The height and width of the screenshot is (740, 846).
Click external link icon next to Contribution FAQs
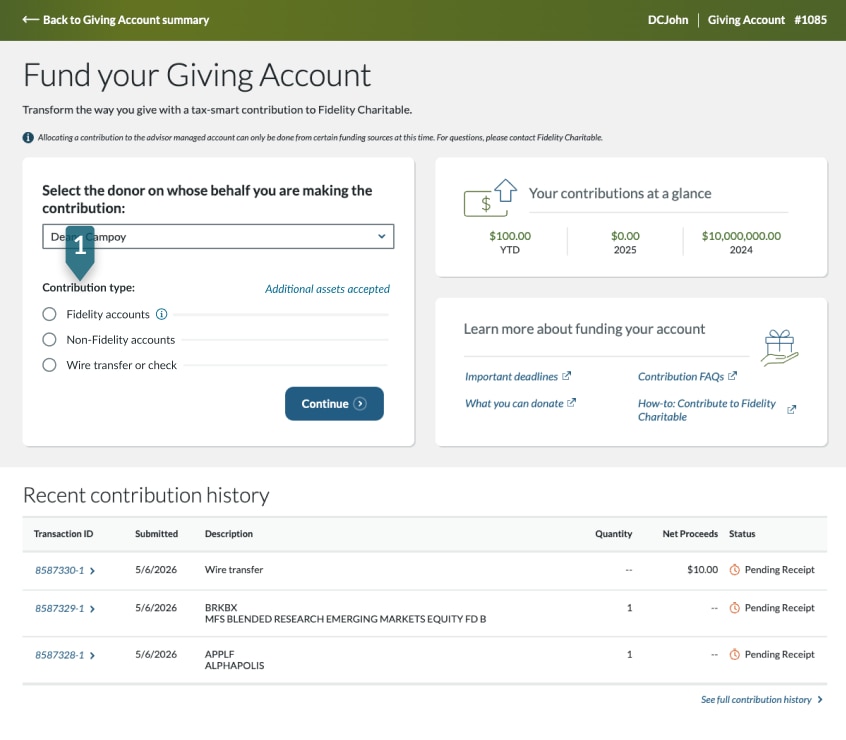(732, 376)
